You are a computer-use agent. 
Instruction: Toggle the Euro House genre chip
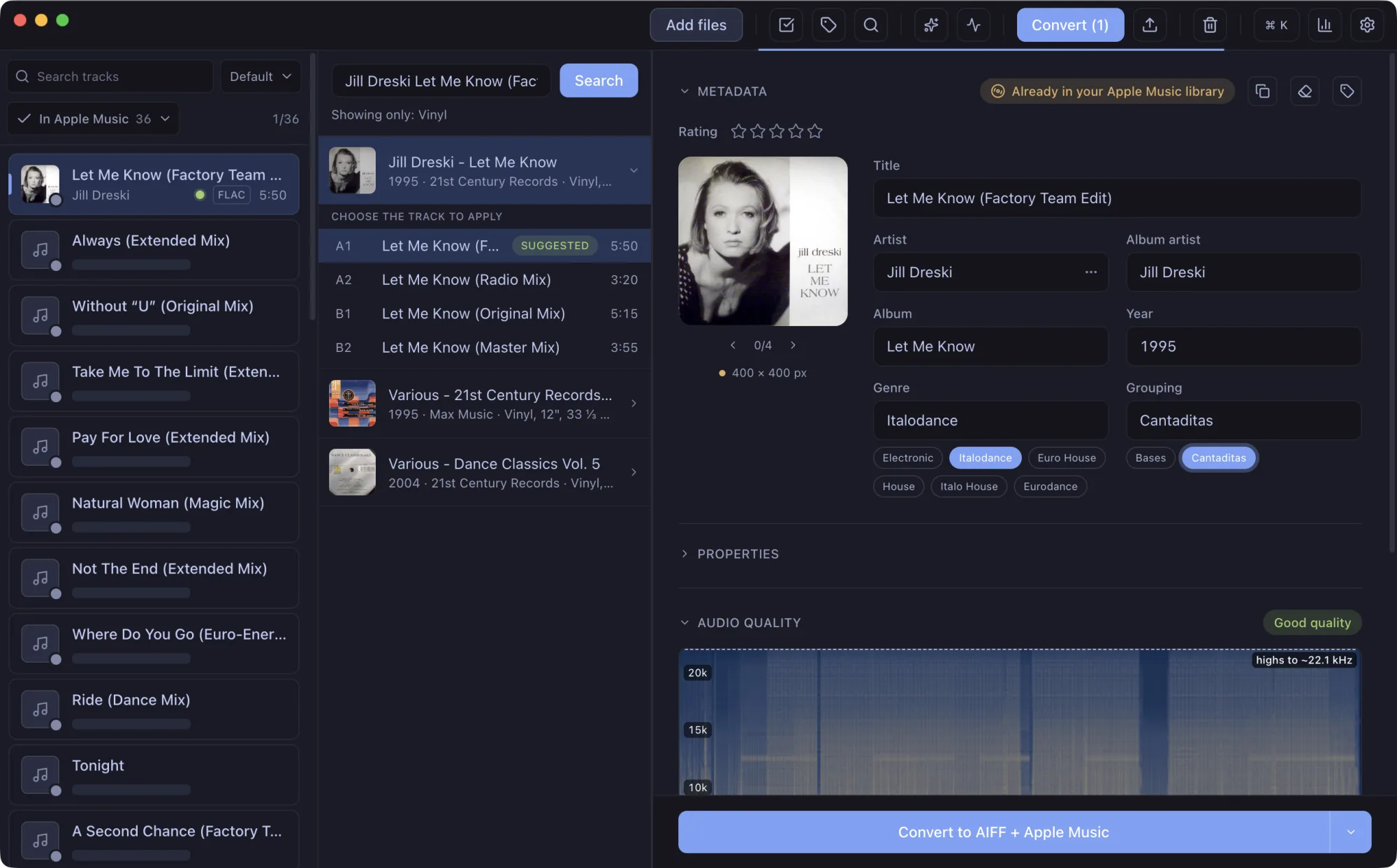(1067, 458)
